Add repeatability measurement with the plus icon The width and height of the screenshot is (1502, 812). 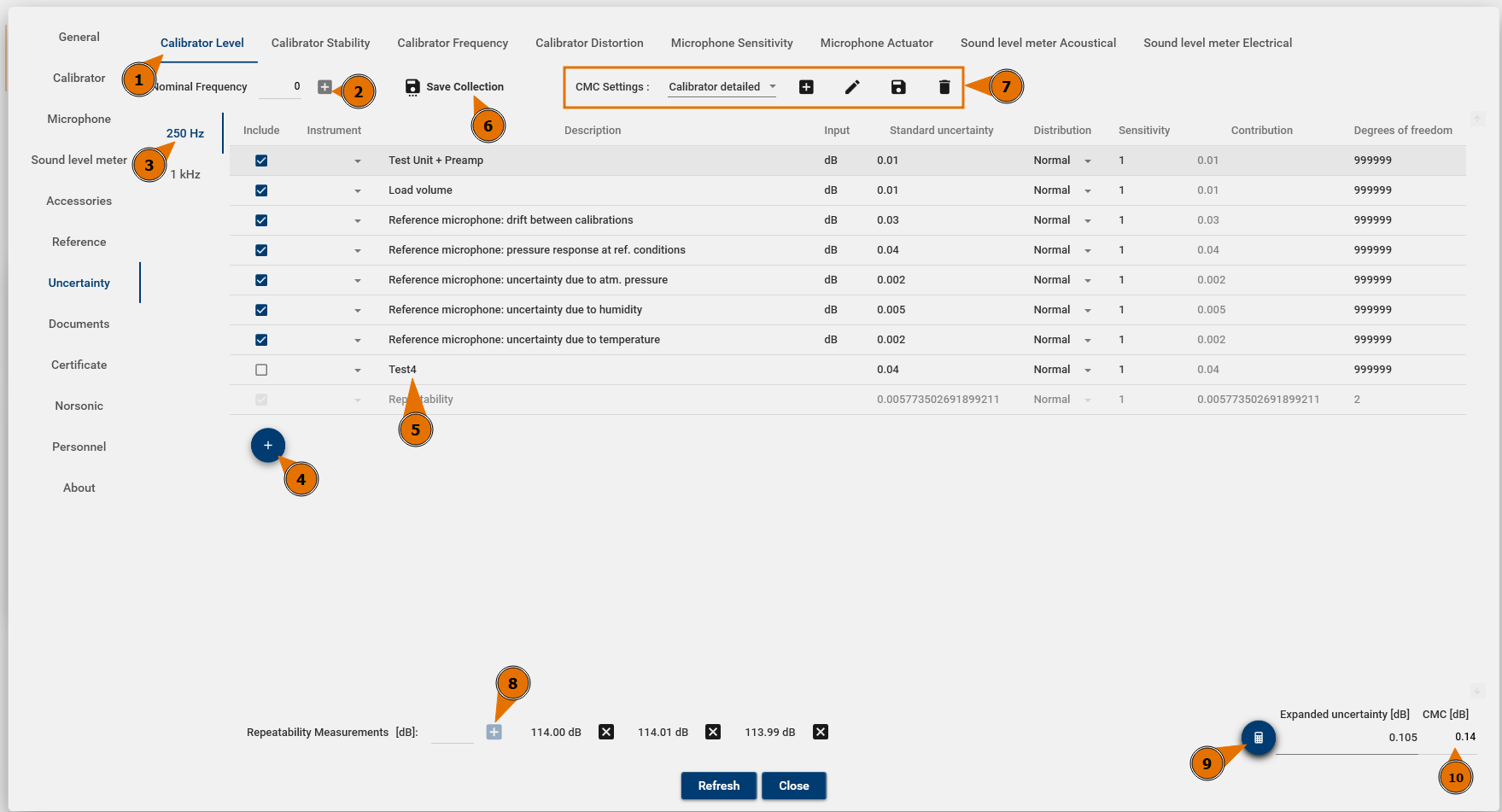(494, 732)
